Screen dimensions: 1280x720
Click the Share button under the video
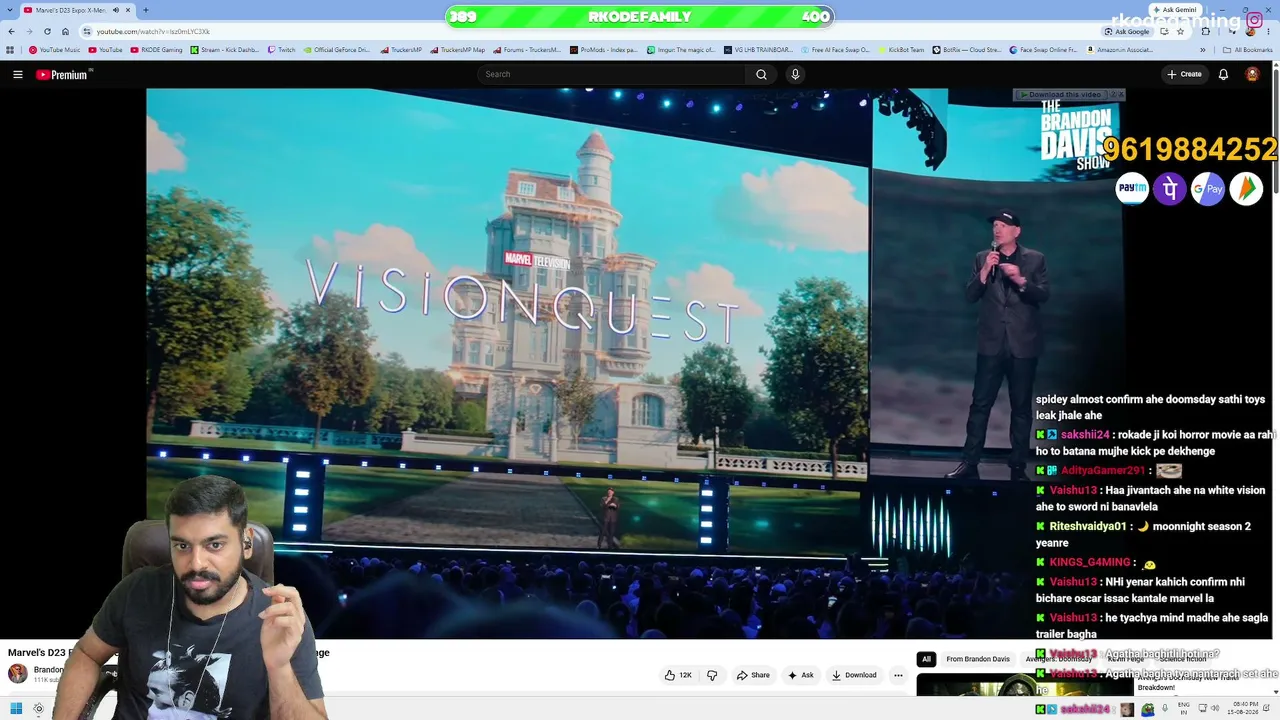click(x=753, y=675)
